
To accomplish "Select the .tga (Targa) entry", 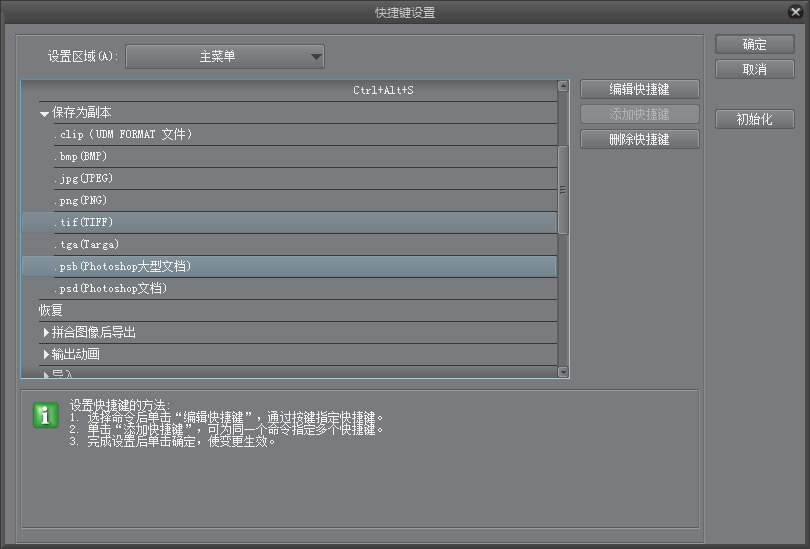I will point(86,244).
